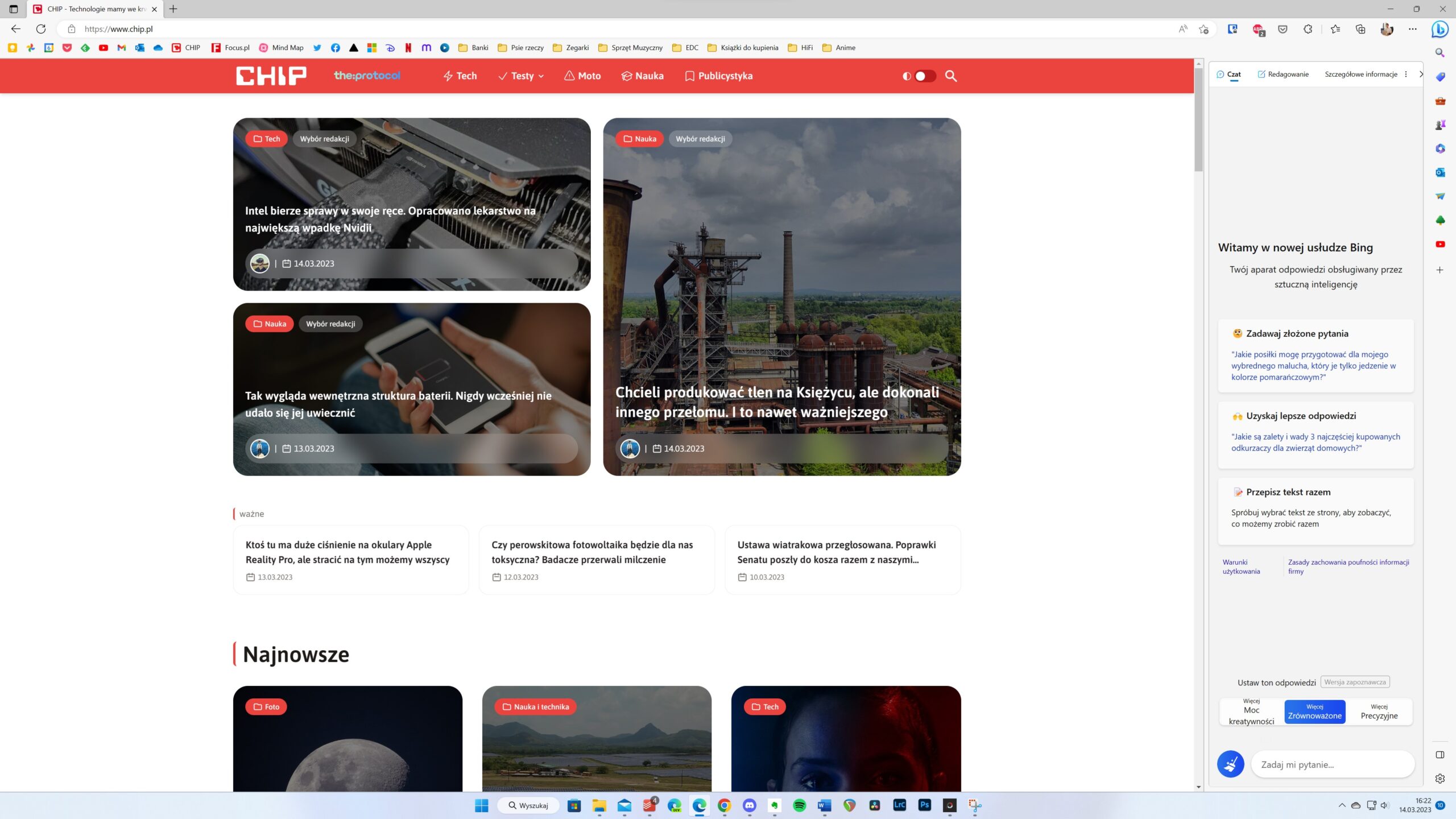
Task: Open the Sprzęt Muzyczny bookmarks folder
Action: tap(630, 48)
